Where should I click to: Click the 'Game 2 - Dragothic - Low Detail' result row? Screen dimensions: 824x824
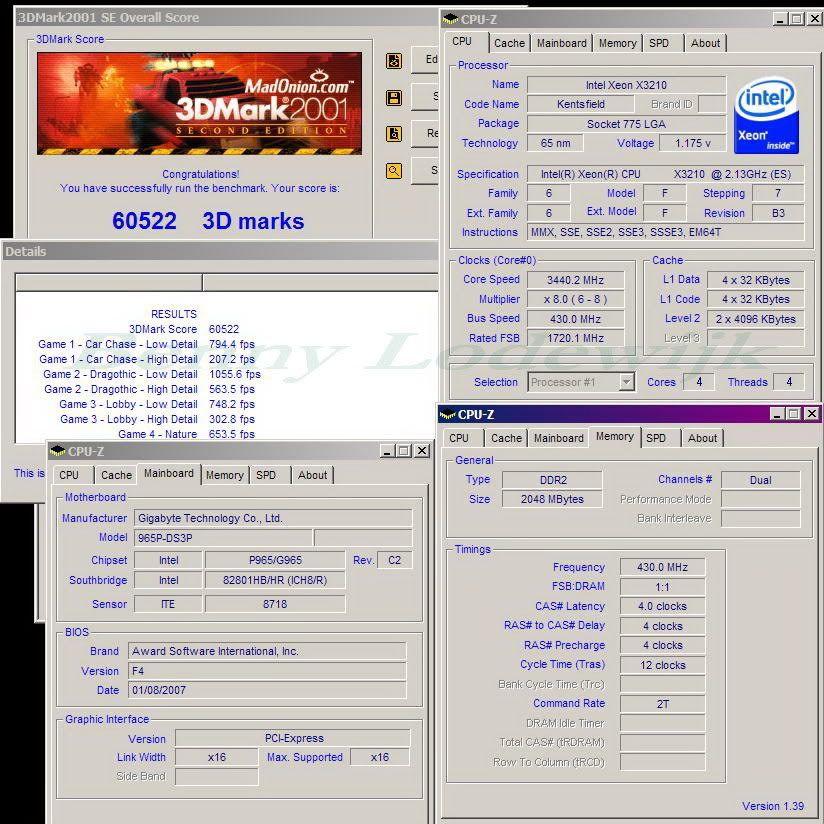[152, 374]
